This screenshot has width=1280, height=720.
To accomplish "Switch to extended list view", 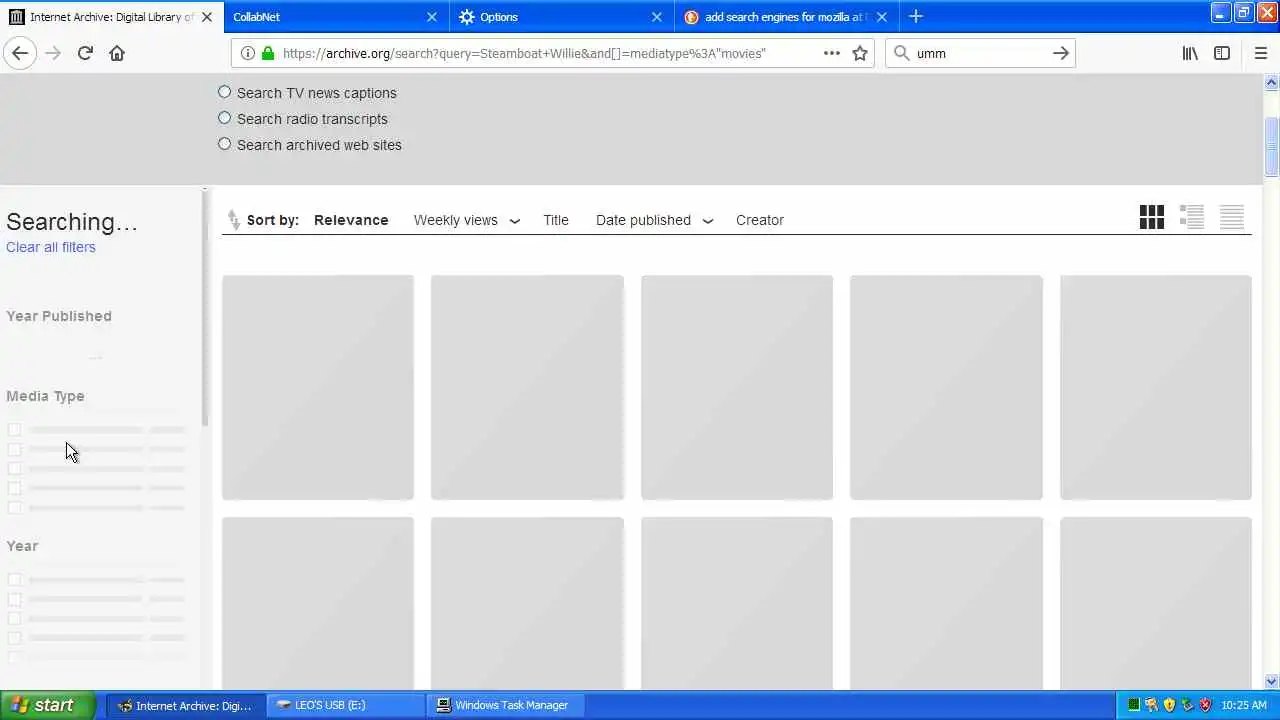I will [1192, 217].
